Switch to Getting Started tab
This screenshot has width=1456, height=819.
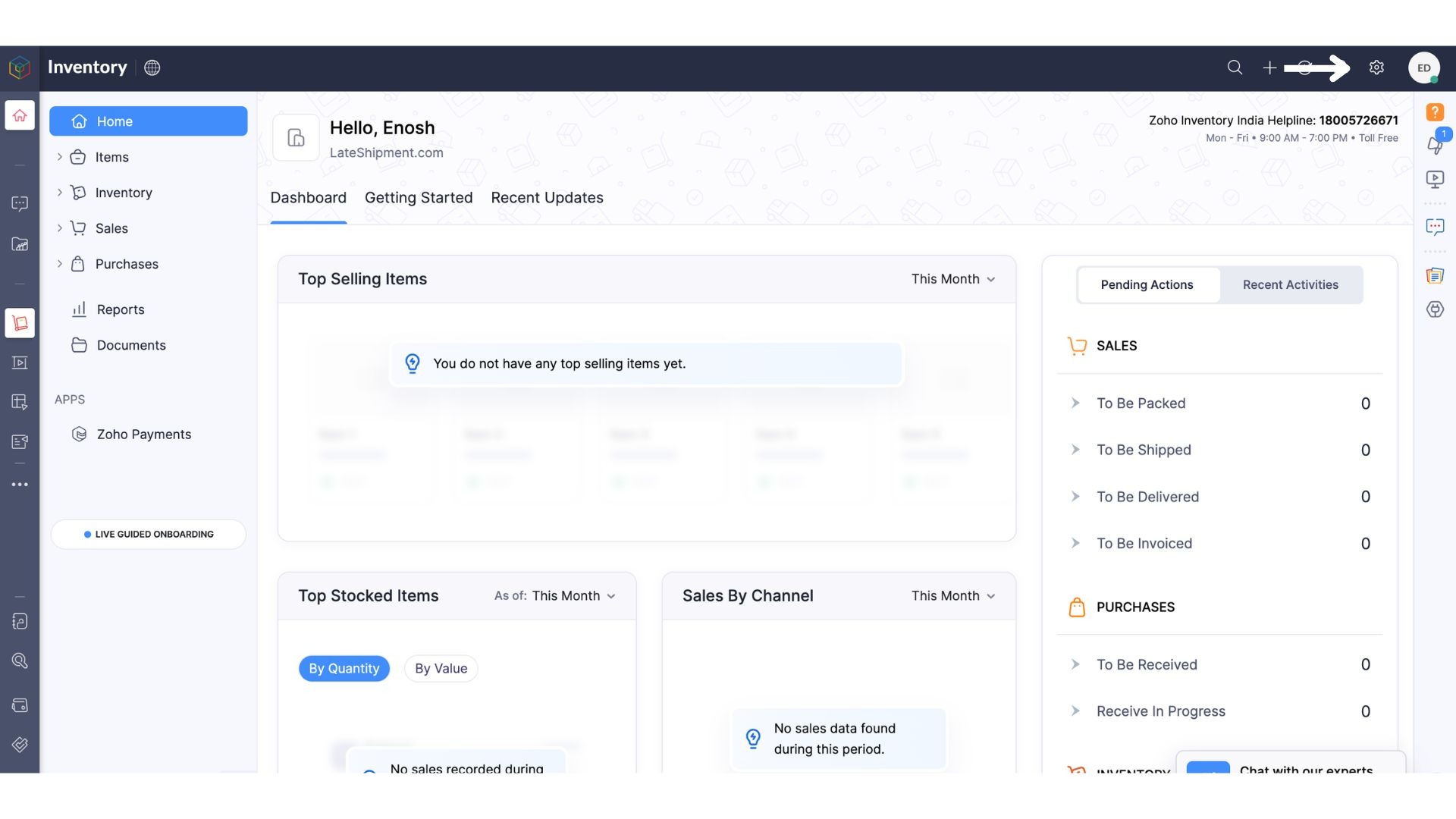418,198
